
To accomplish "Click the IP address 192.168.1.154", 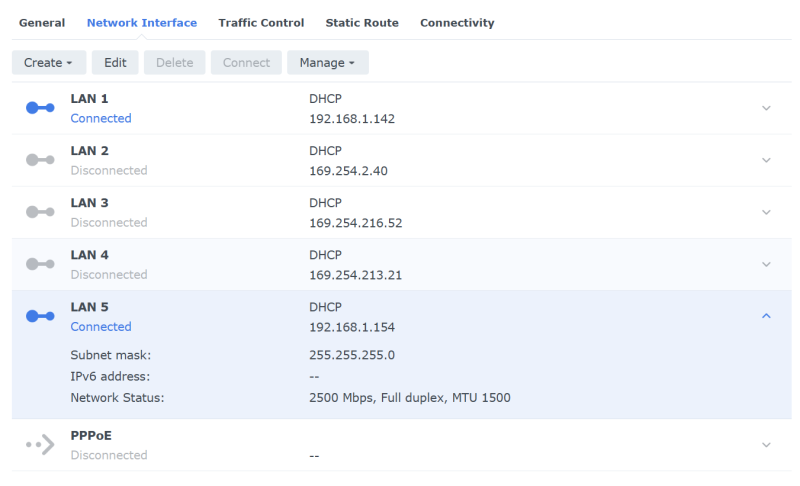I will click(x=352, y=327).
